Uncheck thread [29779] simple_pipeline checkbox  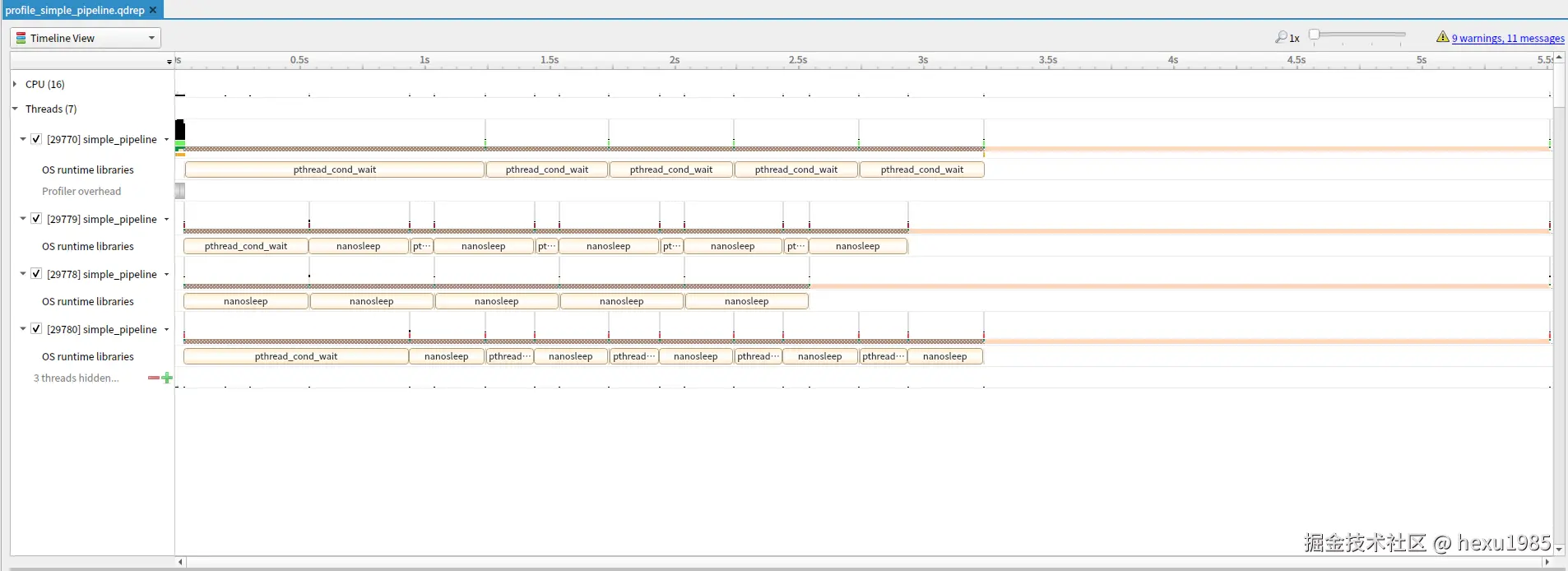pyautogui.click(x=36, y=219)
